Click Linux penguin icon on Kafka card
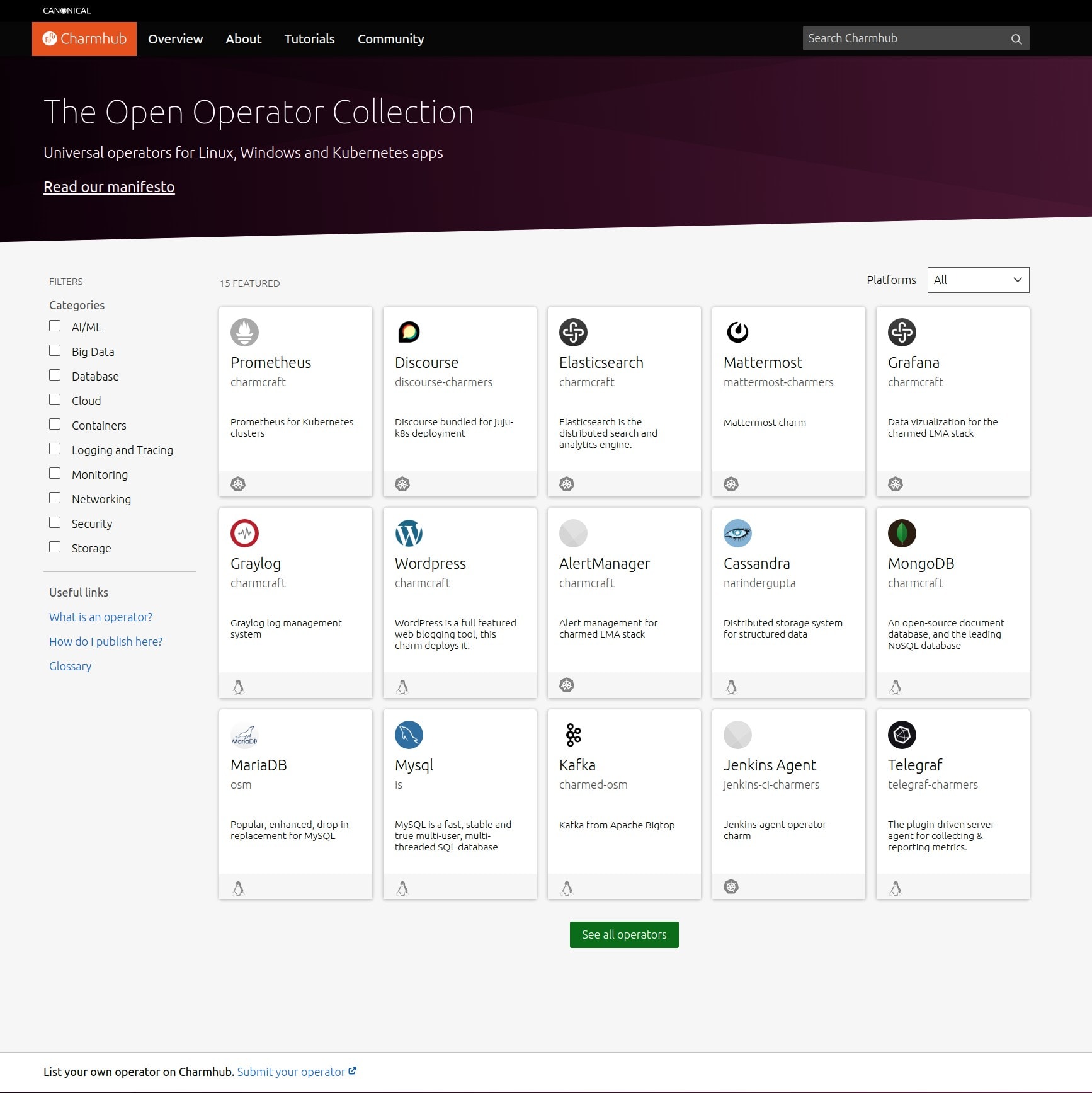 click(x=567, y=888)
